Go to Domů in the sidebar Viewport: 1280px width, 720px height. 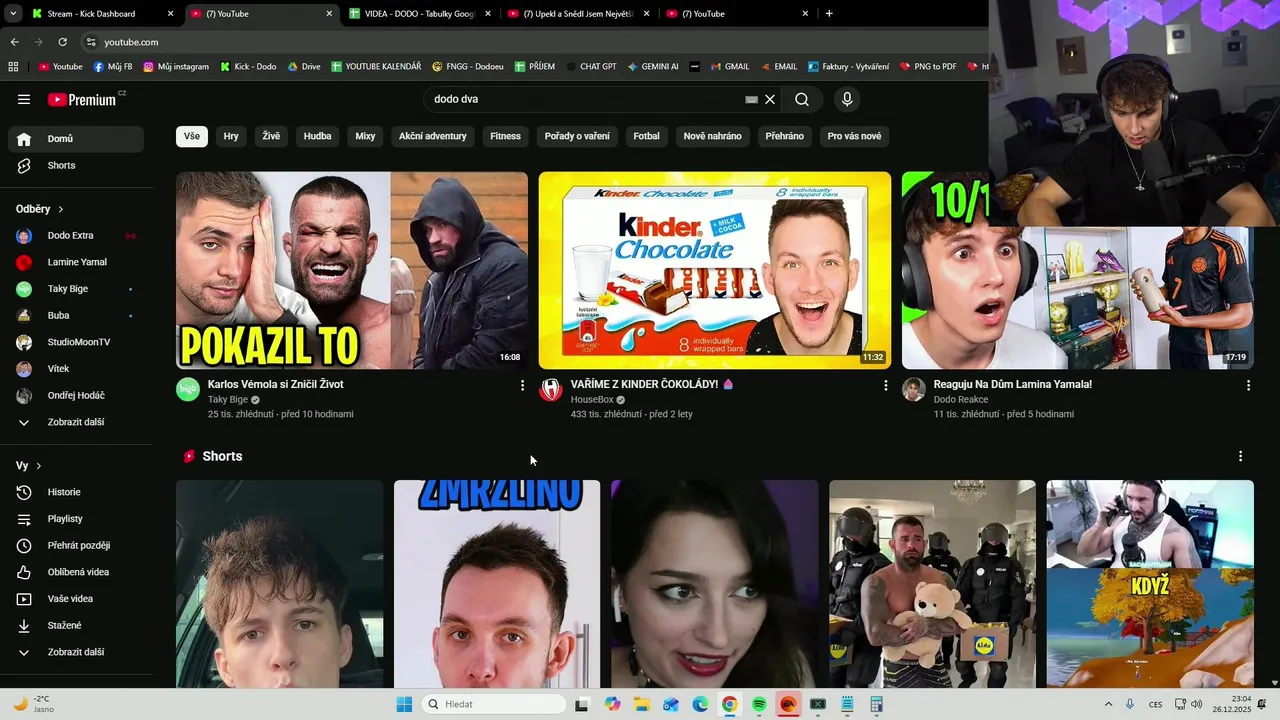tap(76, 139)
